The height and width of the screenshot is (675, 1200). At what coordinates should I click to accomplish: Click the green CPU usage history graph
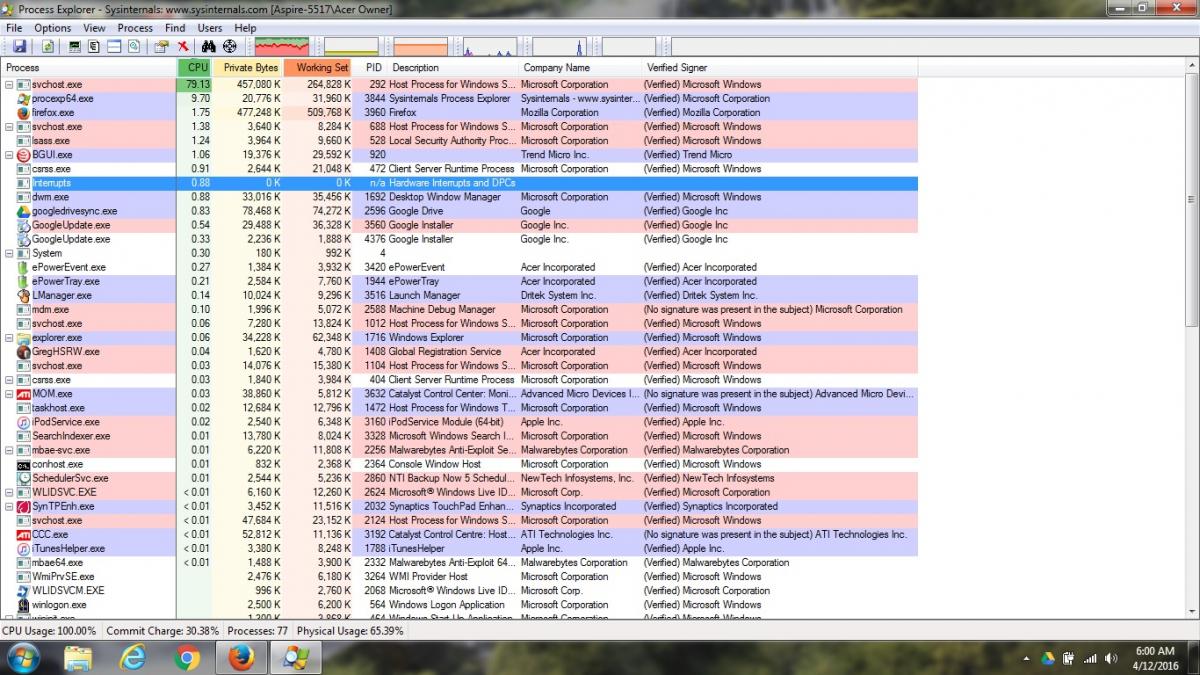pyautogui.click(x=281, y=46)
